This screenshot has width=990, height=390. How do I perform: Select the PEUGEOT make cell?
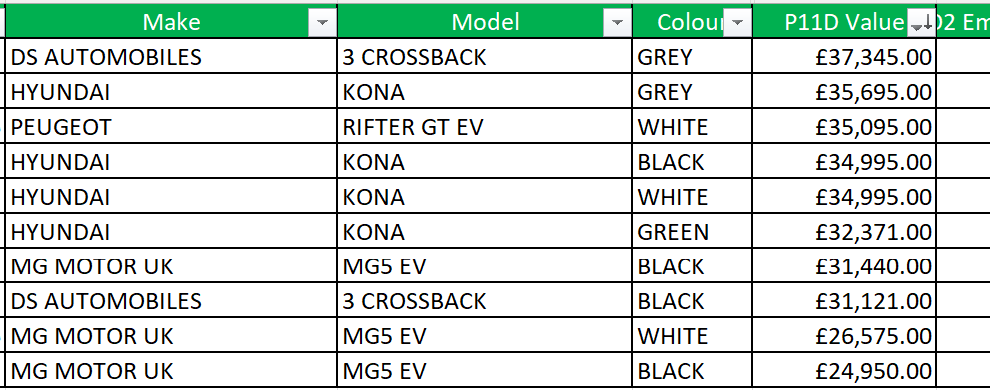[x=172, y=127]
